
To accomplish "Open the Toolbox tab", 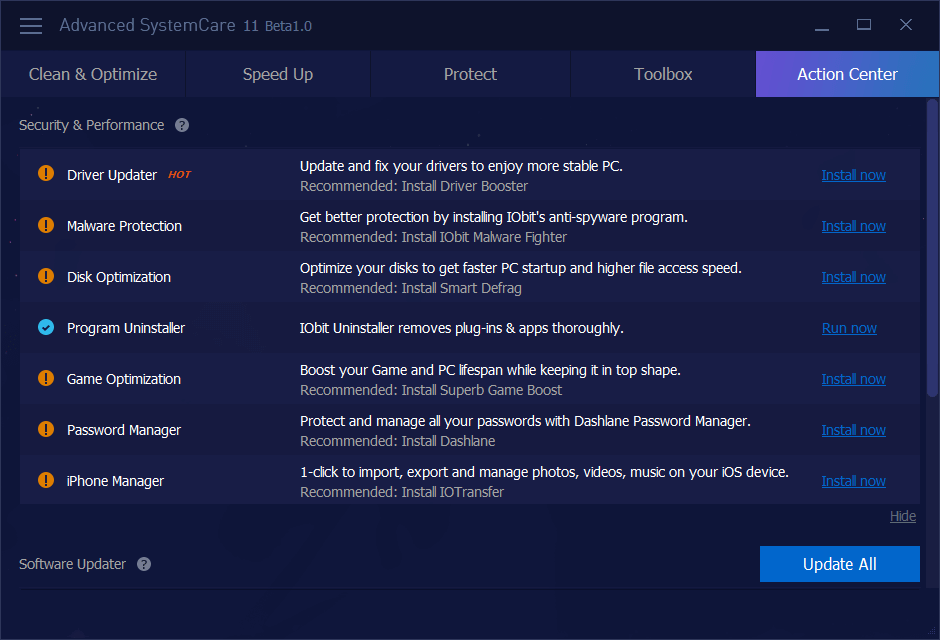I will (663, 74).
